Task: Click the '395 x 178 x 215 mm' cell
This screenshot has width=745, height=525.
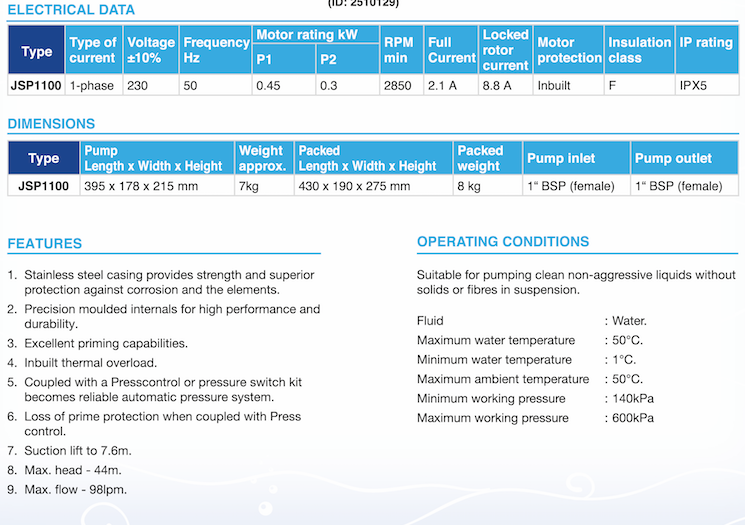Action: click(x=157, y=186)
